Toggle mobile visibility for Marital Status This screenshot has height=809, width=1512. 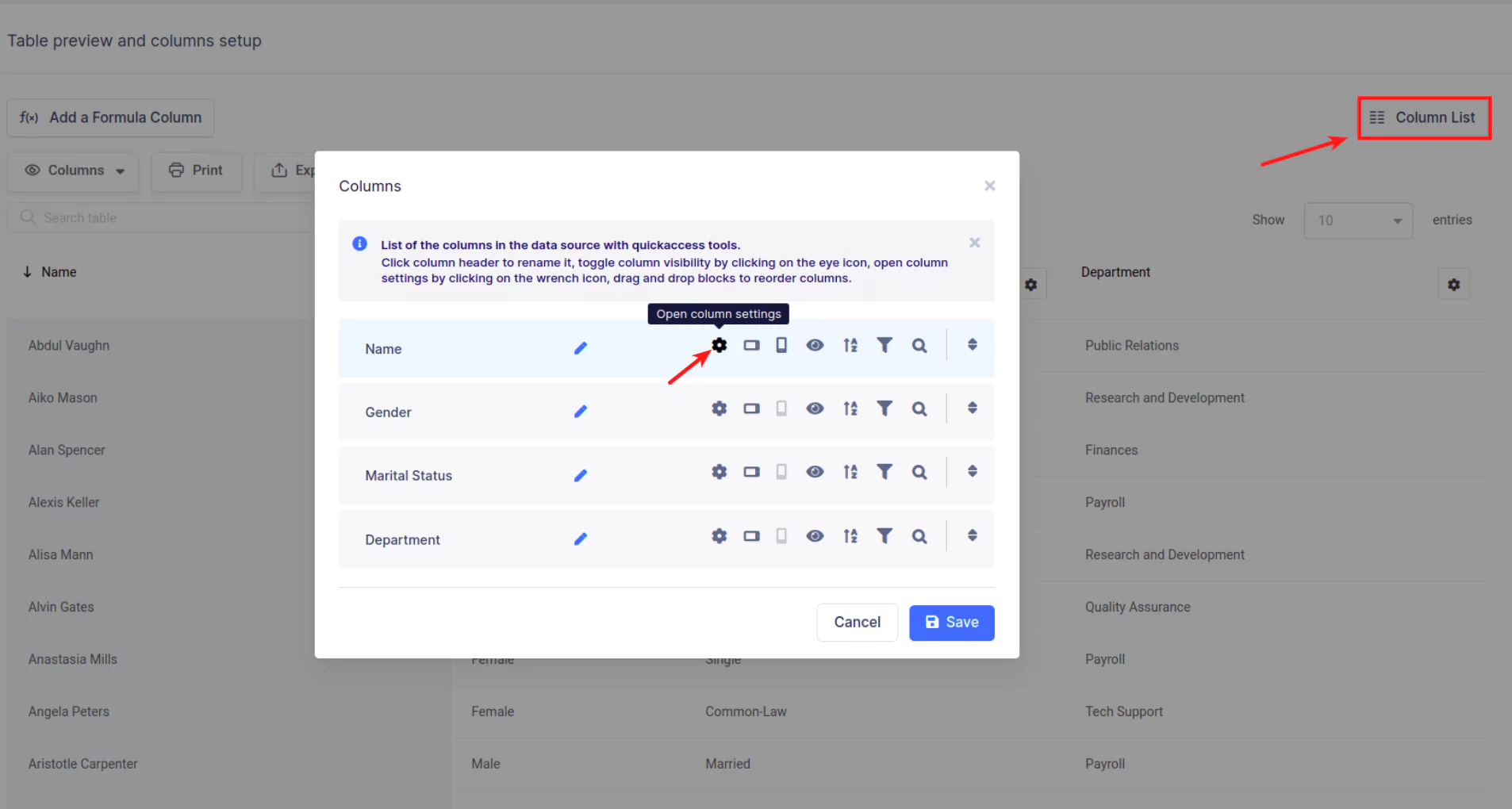click(x=781, y=472)
